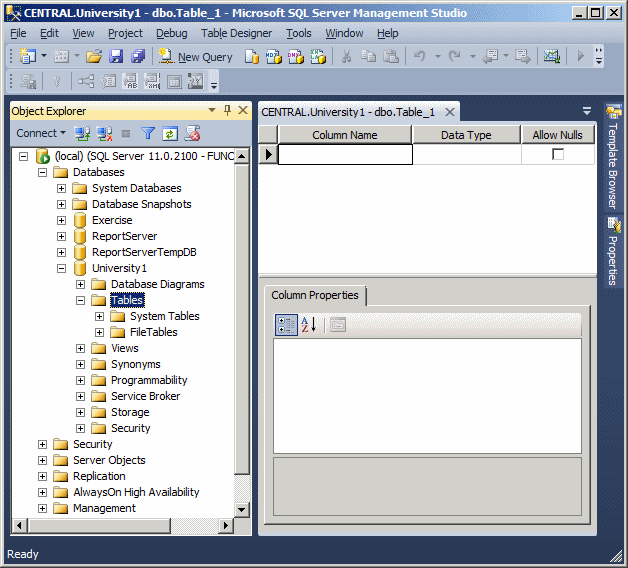The height and width of the screenshot is (568, 628).
Task: Toggle the Allow Nulls checkbox
Action: coord(558,154)
